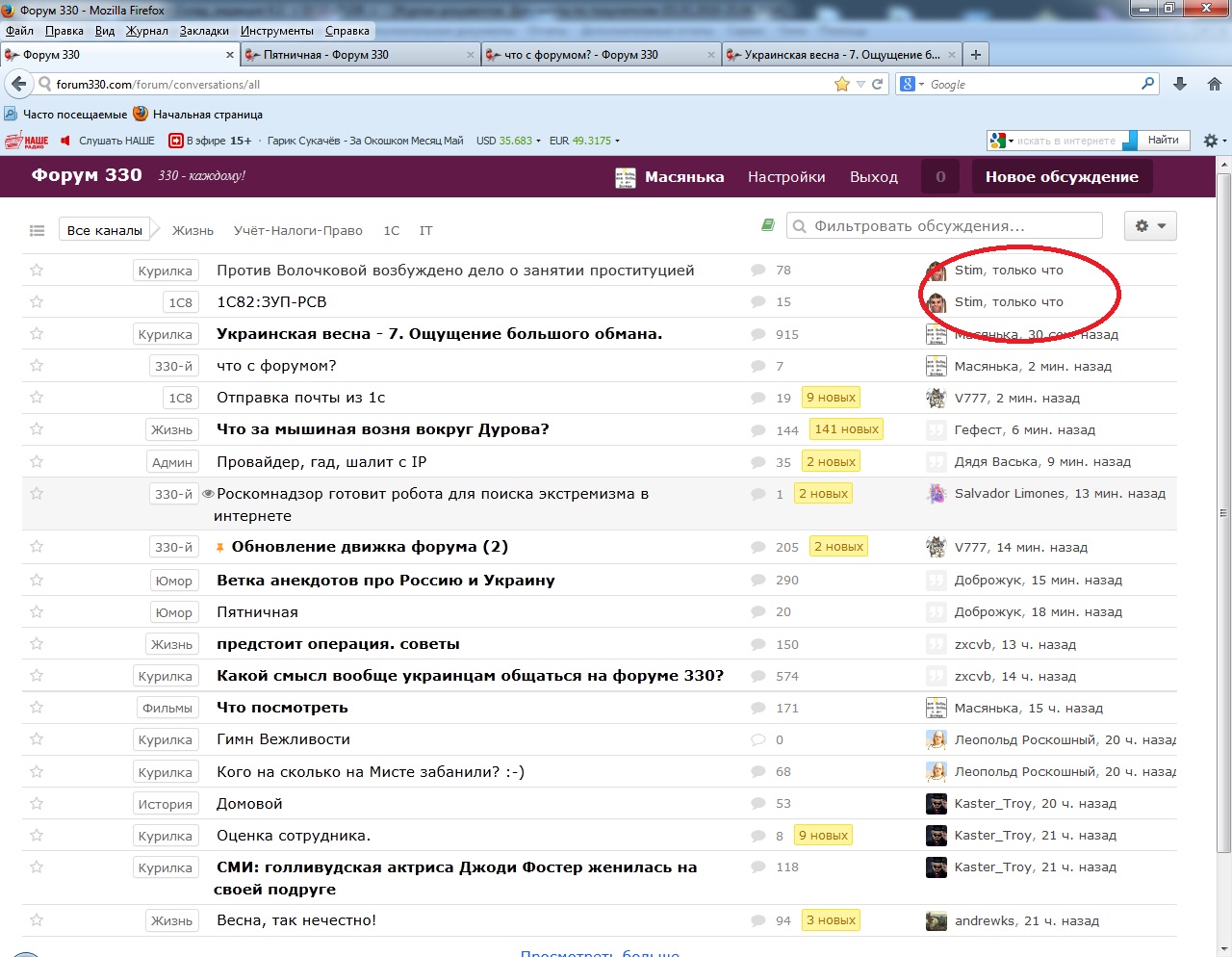The width and height of the screenshot is (1232, 957).
Task: Click the browser back arrow button
Action: [x=18, y=84]
